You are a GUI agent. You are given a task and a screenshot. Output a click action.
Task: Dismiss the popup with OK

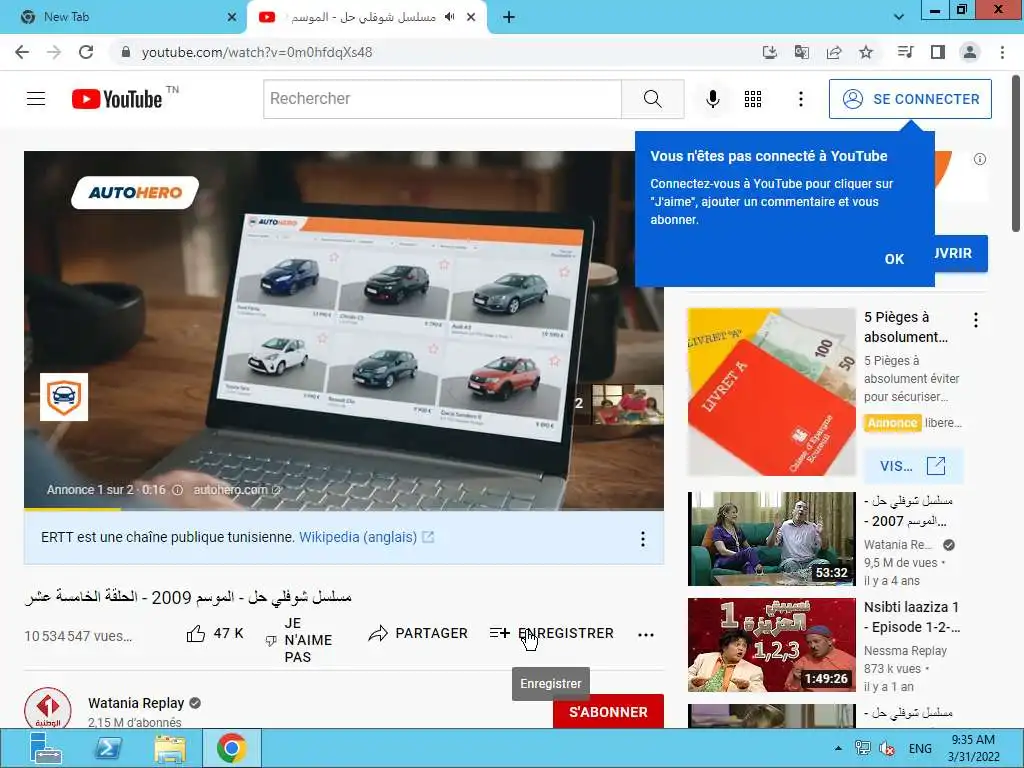[894, 259]
